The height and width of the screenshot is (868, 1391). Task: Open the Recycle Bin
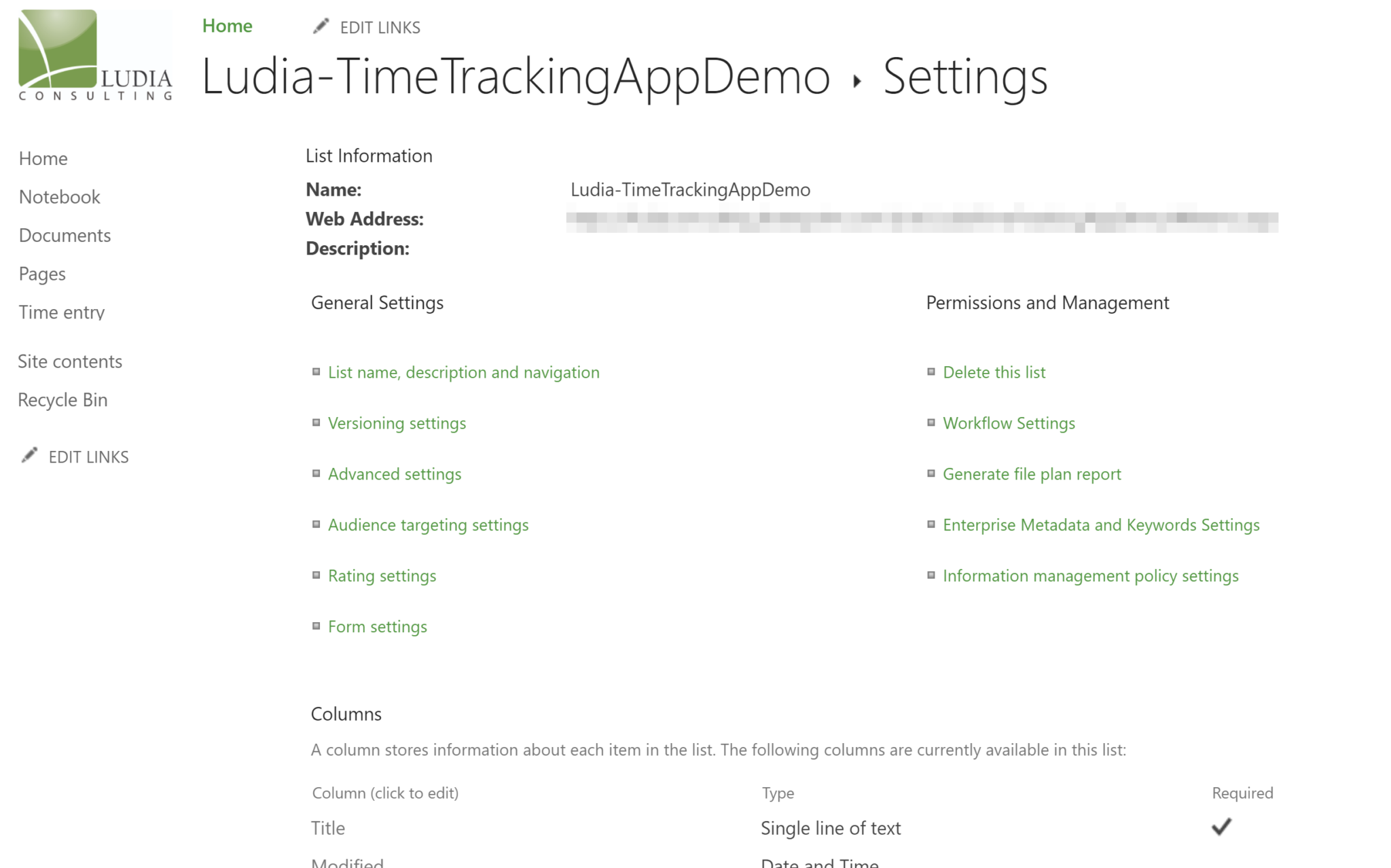point(62,399)
